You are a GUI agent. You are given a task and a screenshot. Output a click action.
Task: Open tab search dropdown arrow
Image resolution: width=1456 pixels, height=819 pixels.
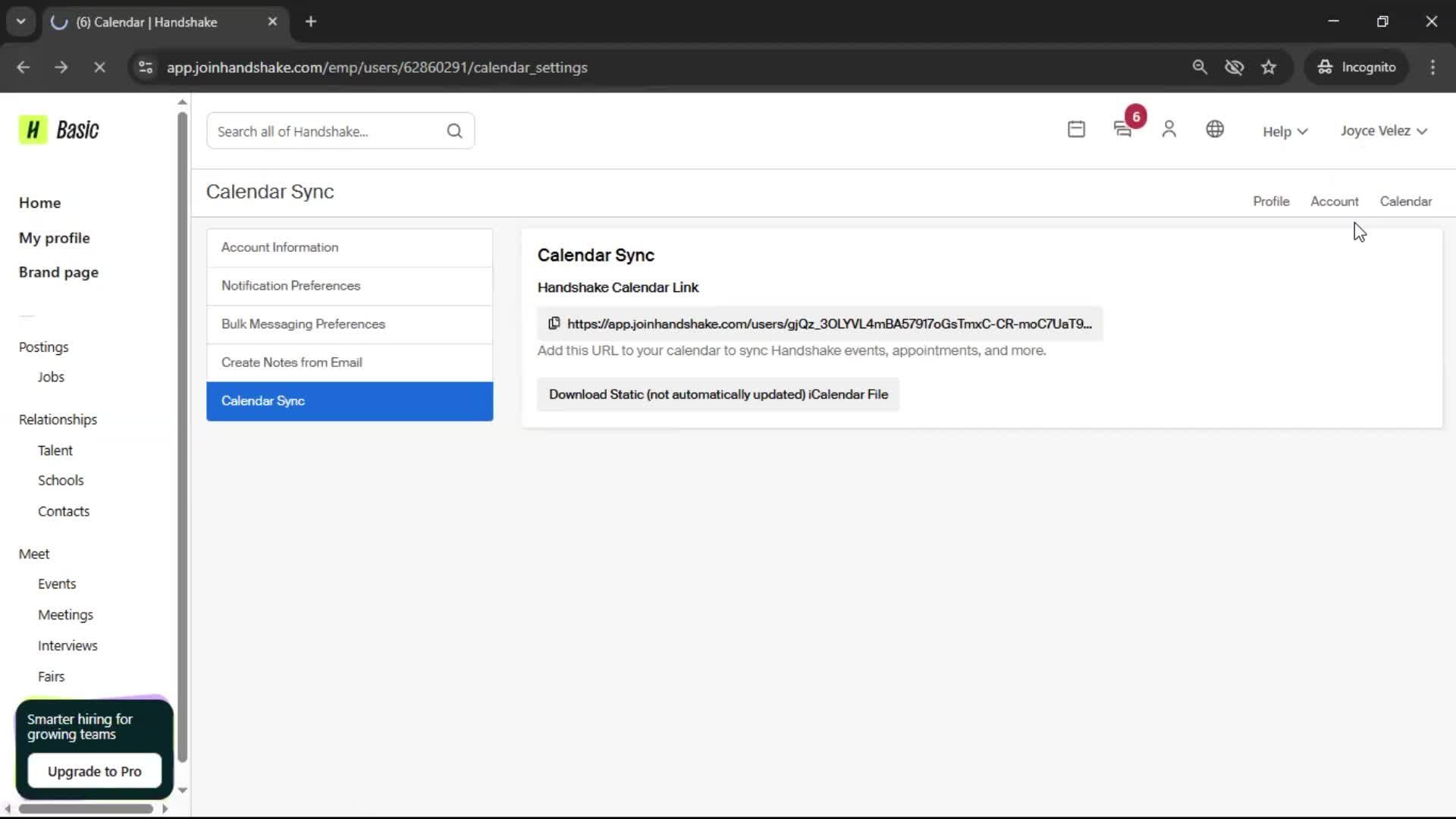click(21, 22)
